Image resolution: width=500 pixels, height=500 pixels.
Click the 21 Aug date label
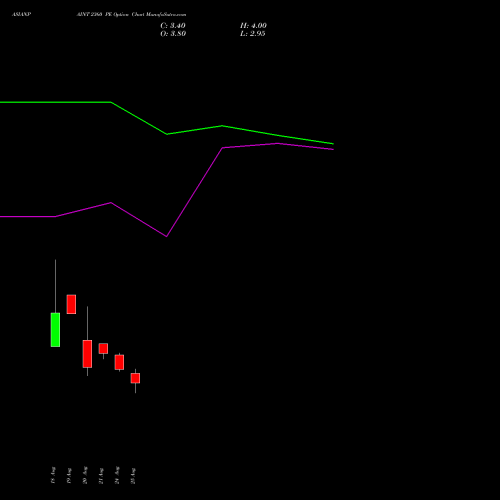101,475
